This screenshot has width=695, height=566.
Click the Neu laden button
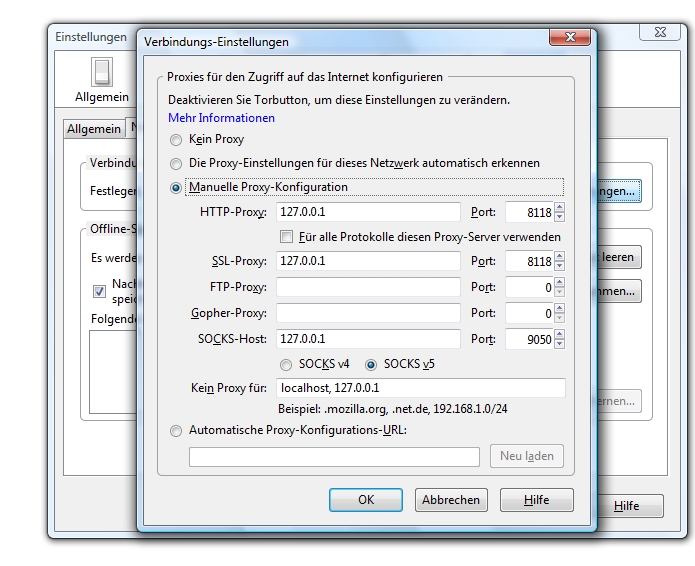point(527,456)
